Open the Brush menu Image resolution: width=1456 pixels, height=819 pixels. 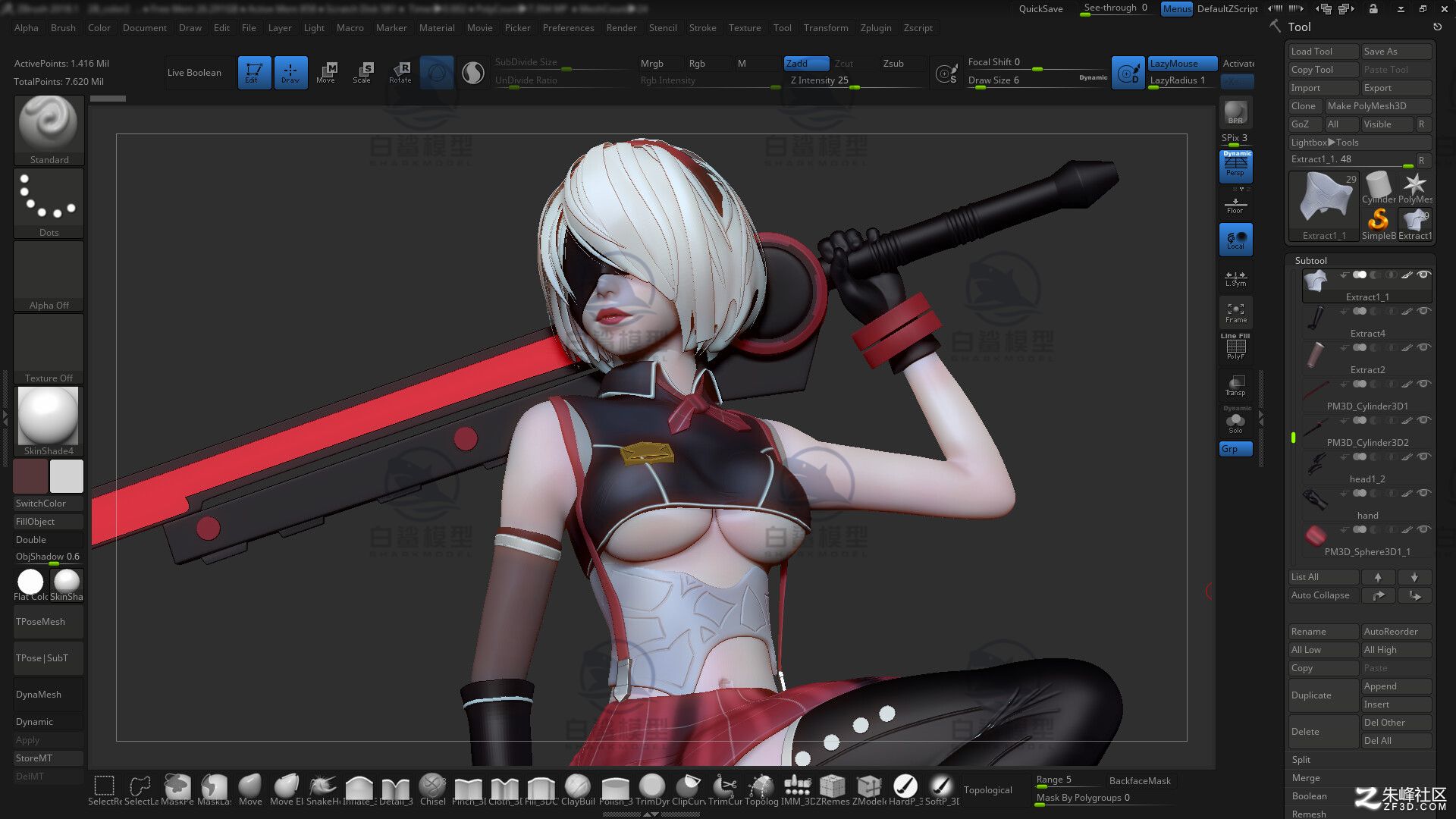[x=63, y=27]
